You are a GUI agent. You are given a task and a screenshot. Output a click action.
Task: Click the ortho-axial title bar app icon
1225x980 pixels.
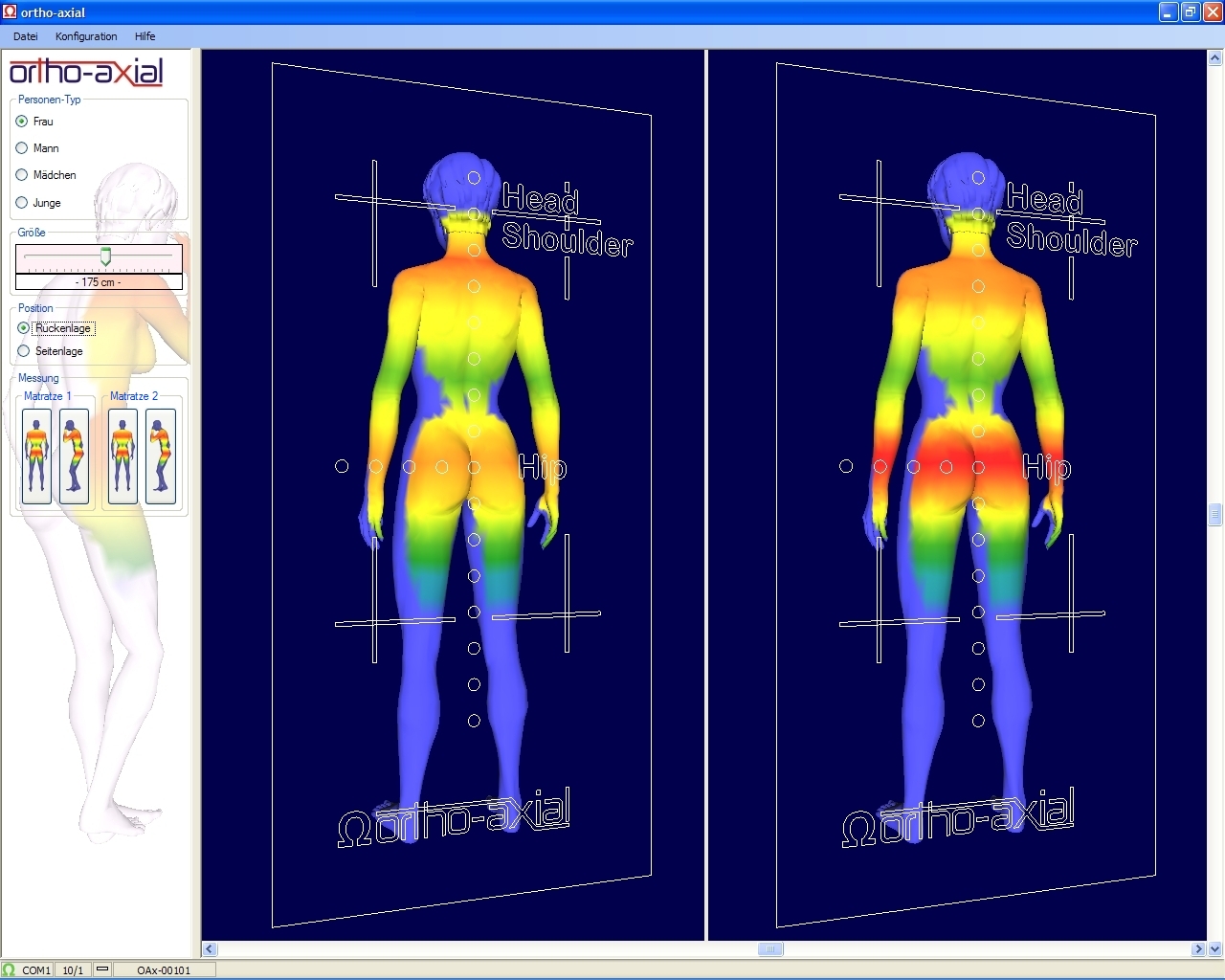10,11
